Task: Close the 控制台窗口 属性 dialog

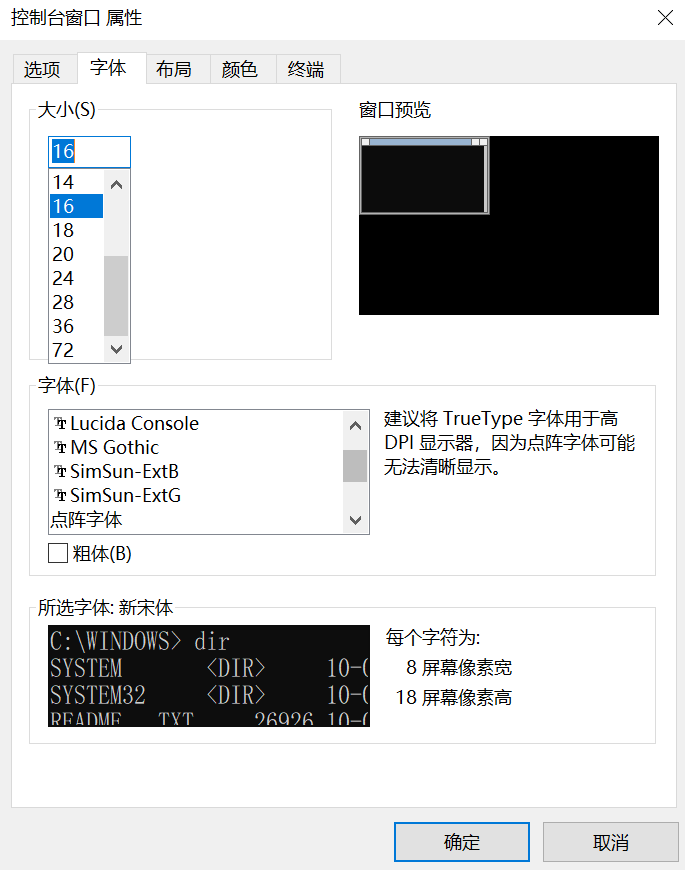Action: (665, 18)
